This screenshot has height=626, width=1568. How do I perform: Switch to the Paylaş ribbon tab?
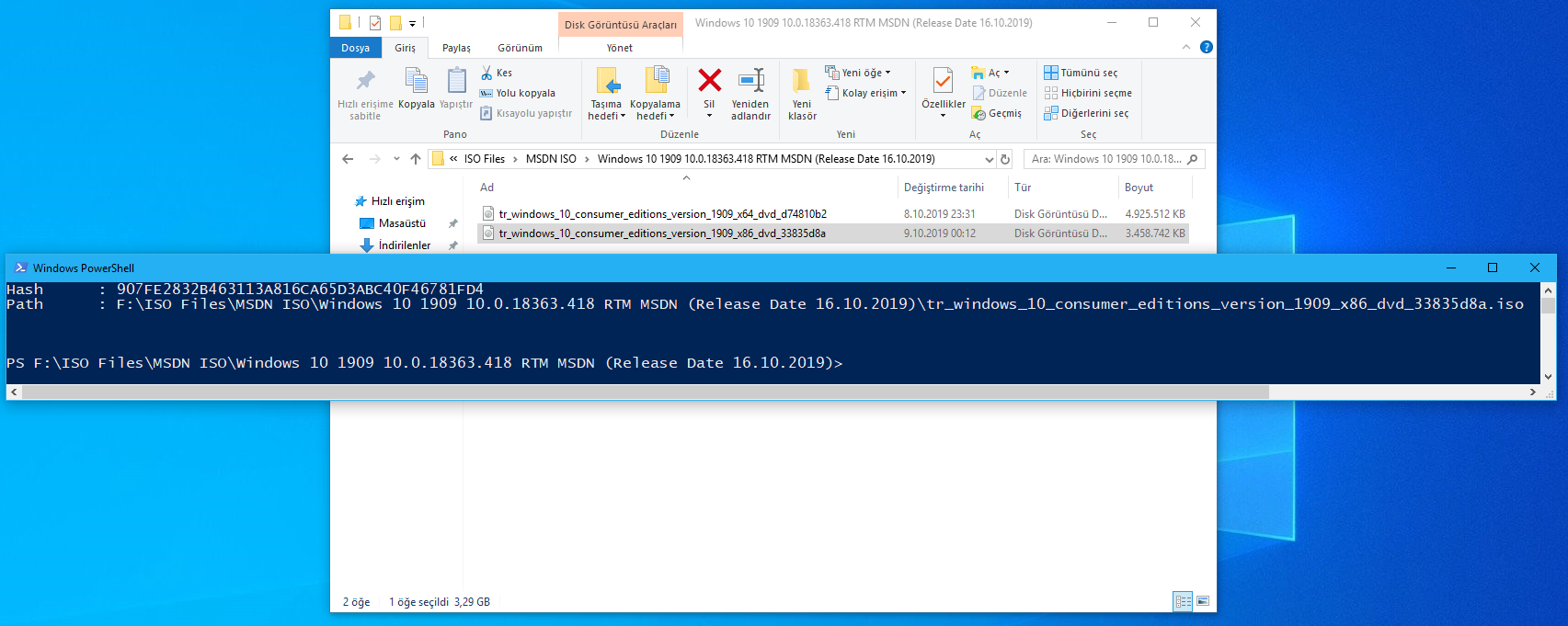456,48
